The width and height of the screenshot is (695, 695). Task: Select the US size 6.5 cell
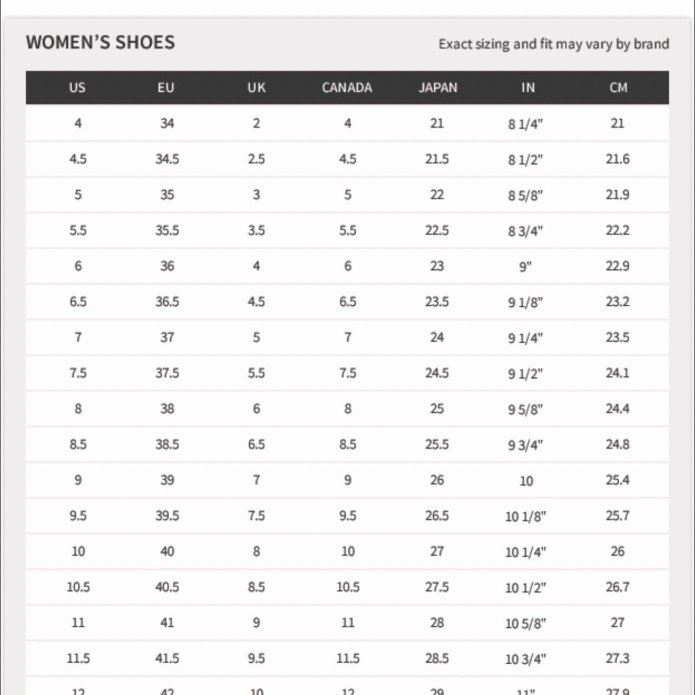[x=78, y=301]
